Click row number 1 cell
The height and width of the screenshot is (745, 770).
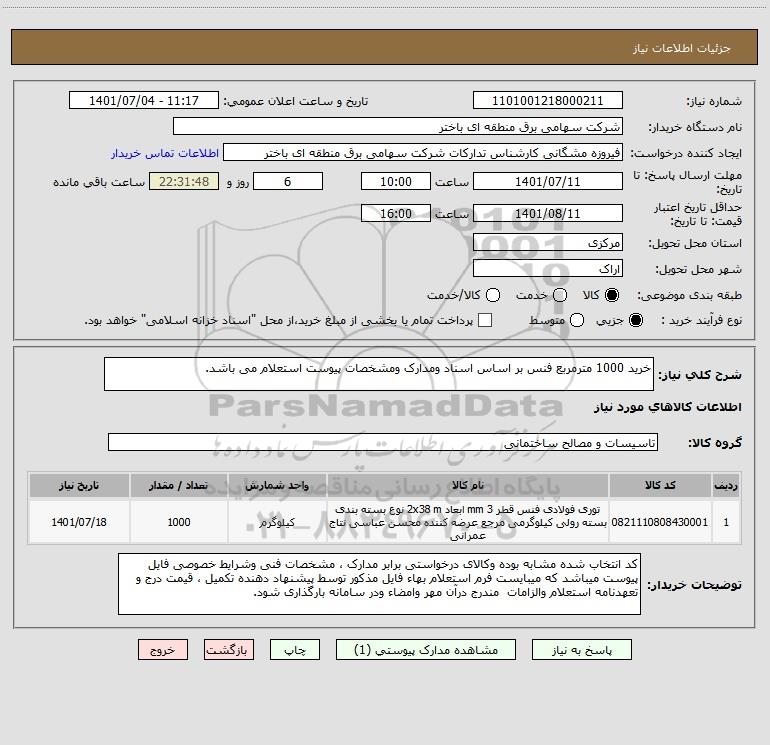[726, 522]
